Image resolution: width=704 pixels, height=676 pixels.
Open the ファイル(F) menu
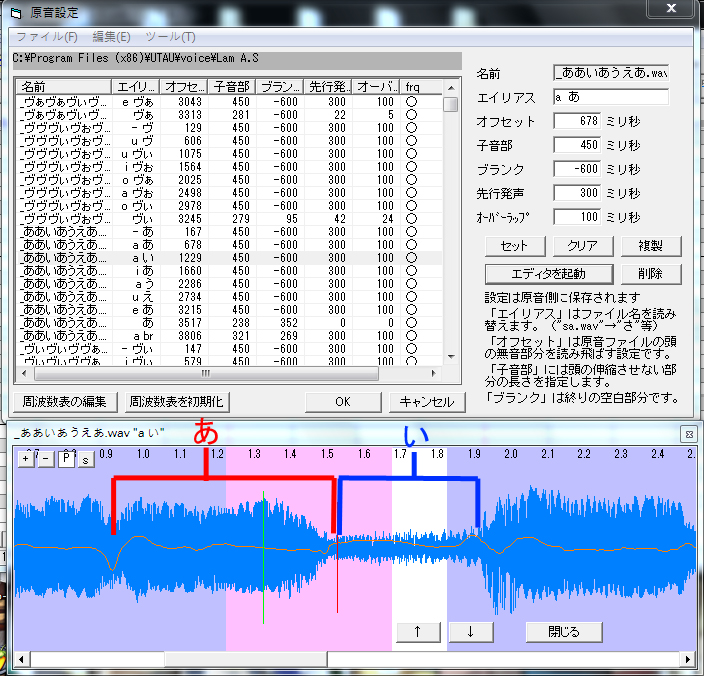point(47,37)
